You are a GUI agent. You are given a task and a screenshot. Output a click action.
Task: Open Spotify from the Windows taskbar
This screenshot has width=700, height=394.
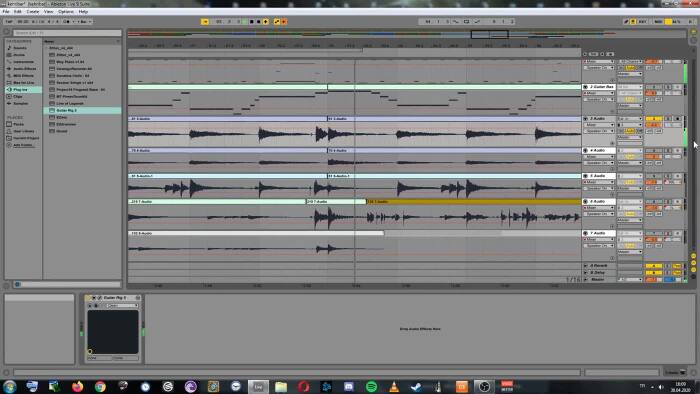point(371,386)
